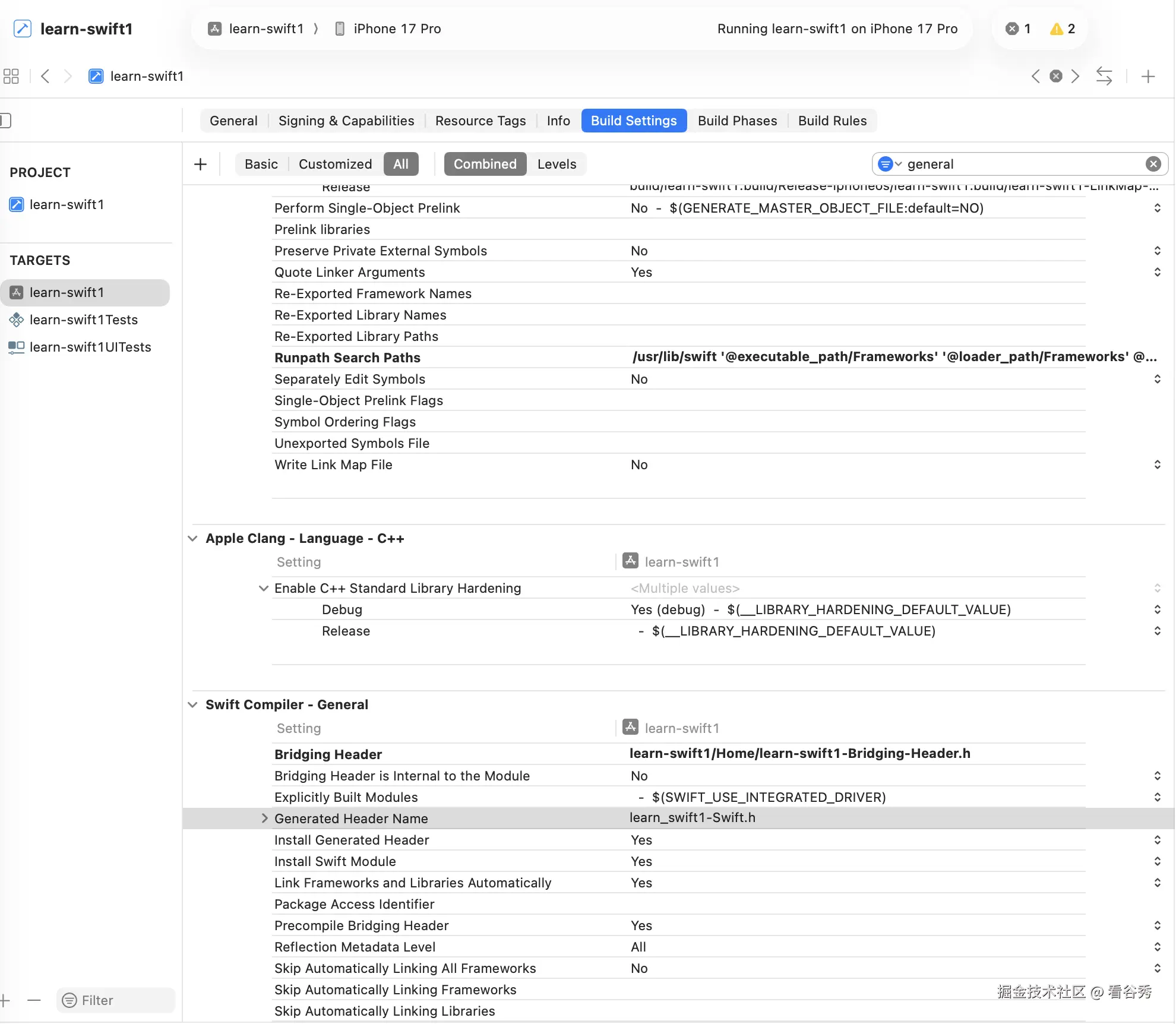1176x1024 pixels.
Task: Switch to Resource Tags tab
Action: click(480, 121)
